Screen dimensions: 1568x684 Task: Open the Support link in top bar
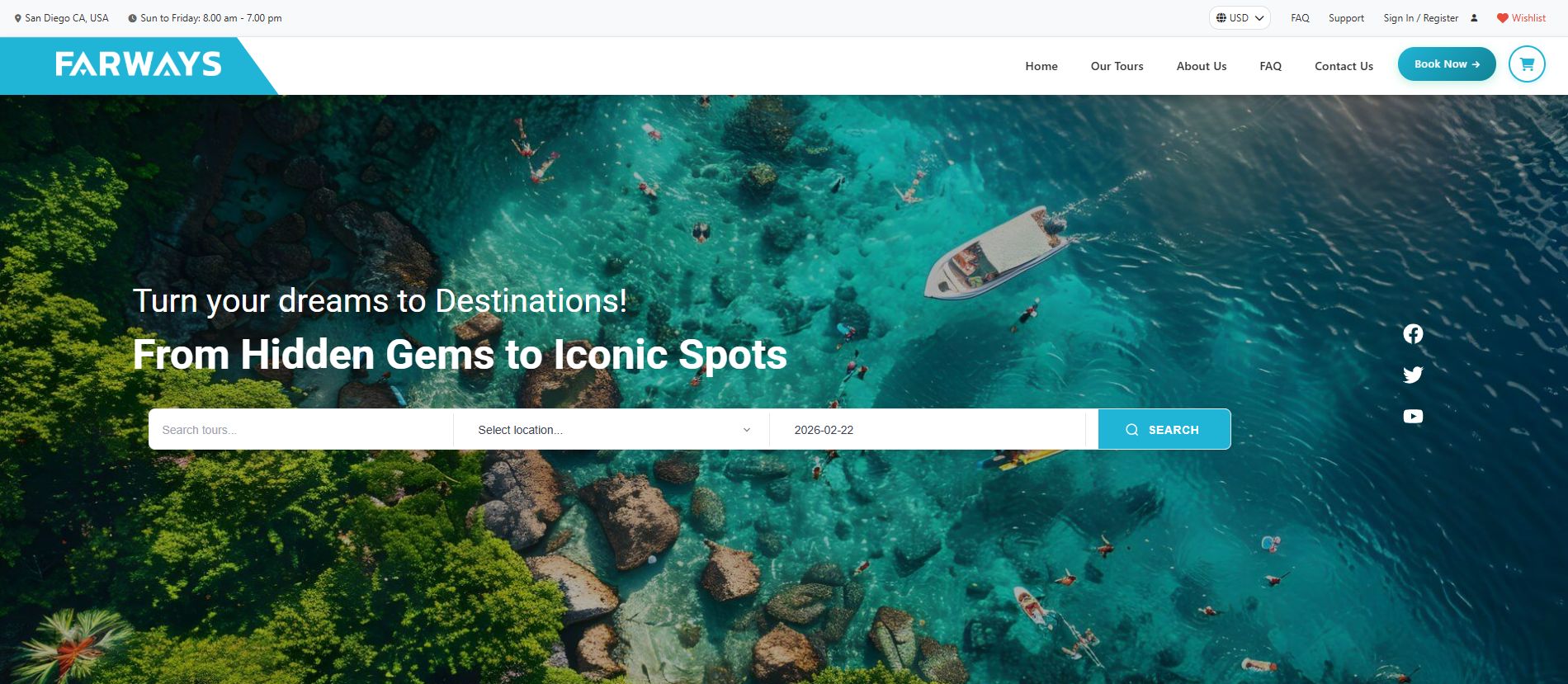point(1346,18)
